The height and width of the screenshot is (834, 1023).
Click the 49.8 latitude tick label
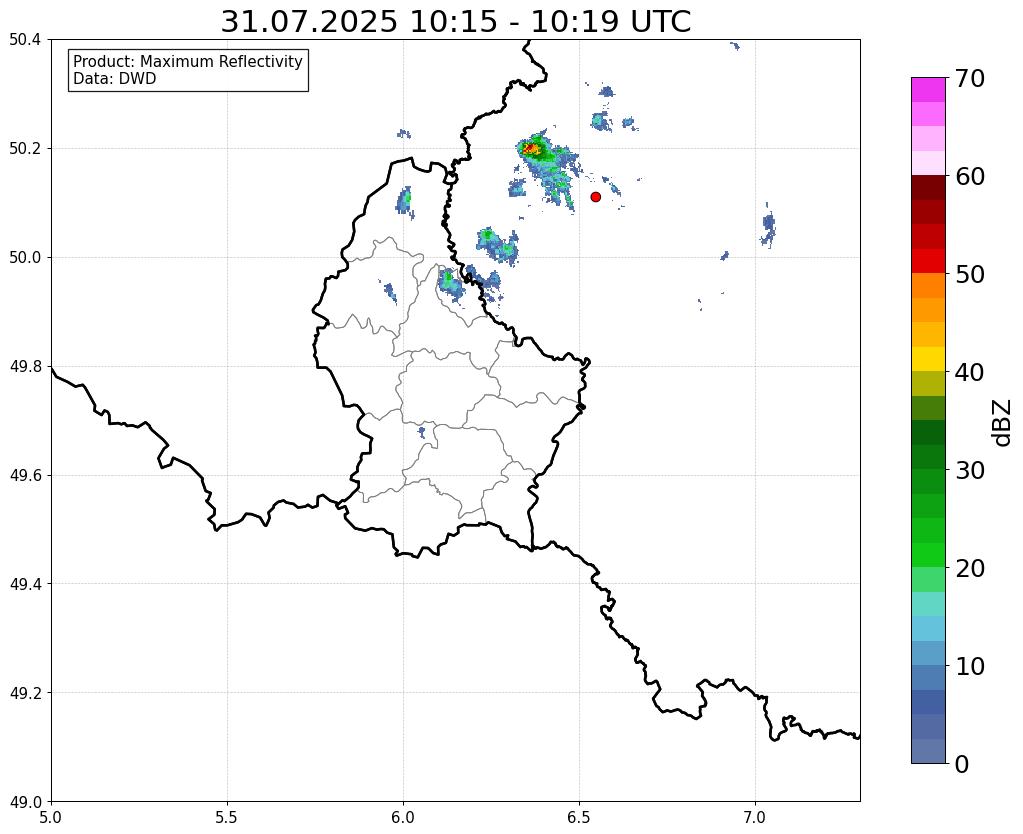click(x=25, y=366)
